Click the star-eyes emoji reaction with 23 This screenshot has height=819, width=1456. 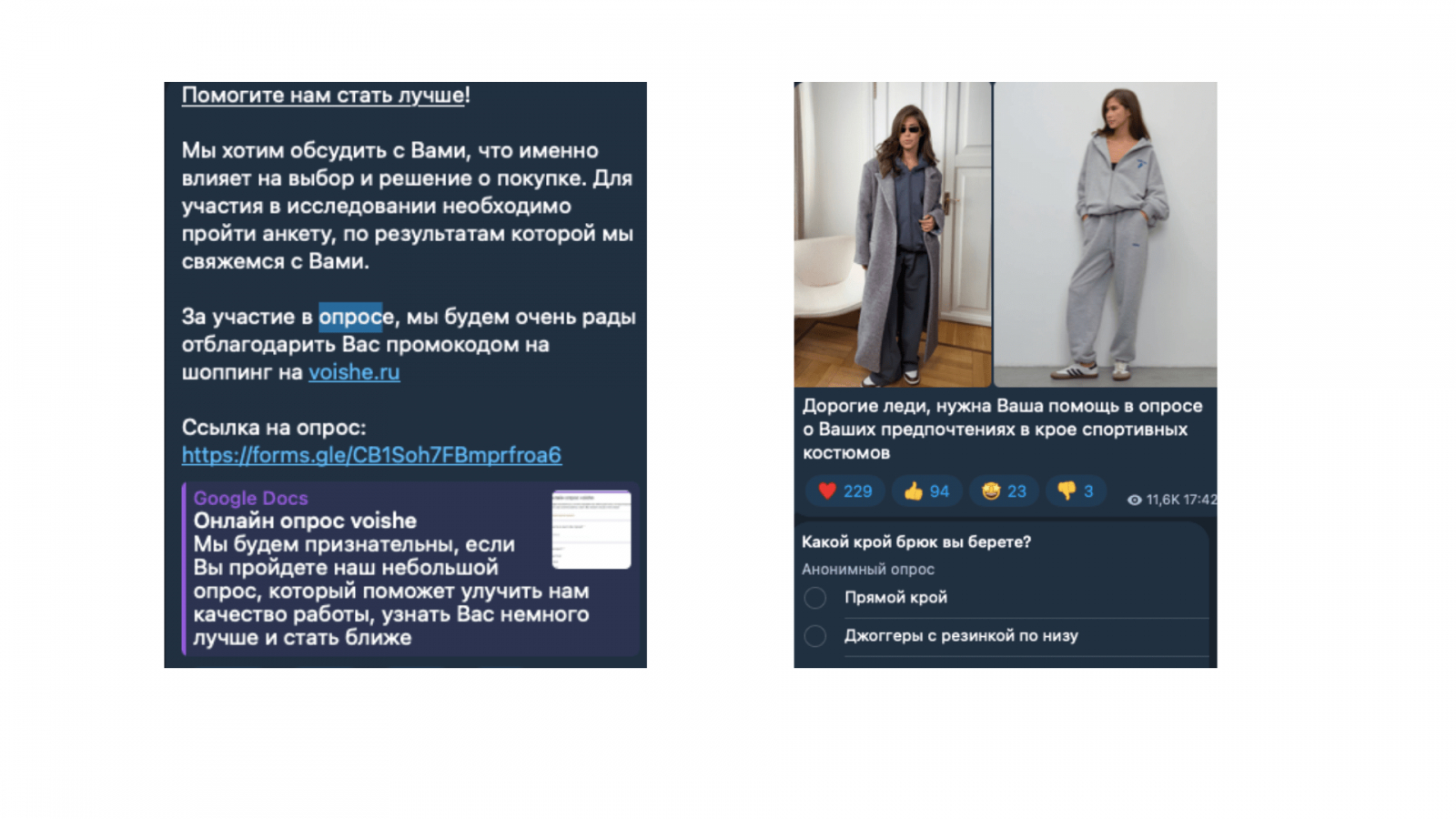pyautogui.click(x=1004, y=491)
